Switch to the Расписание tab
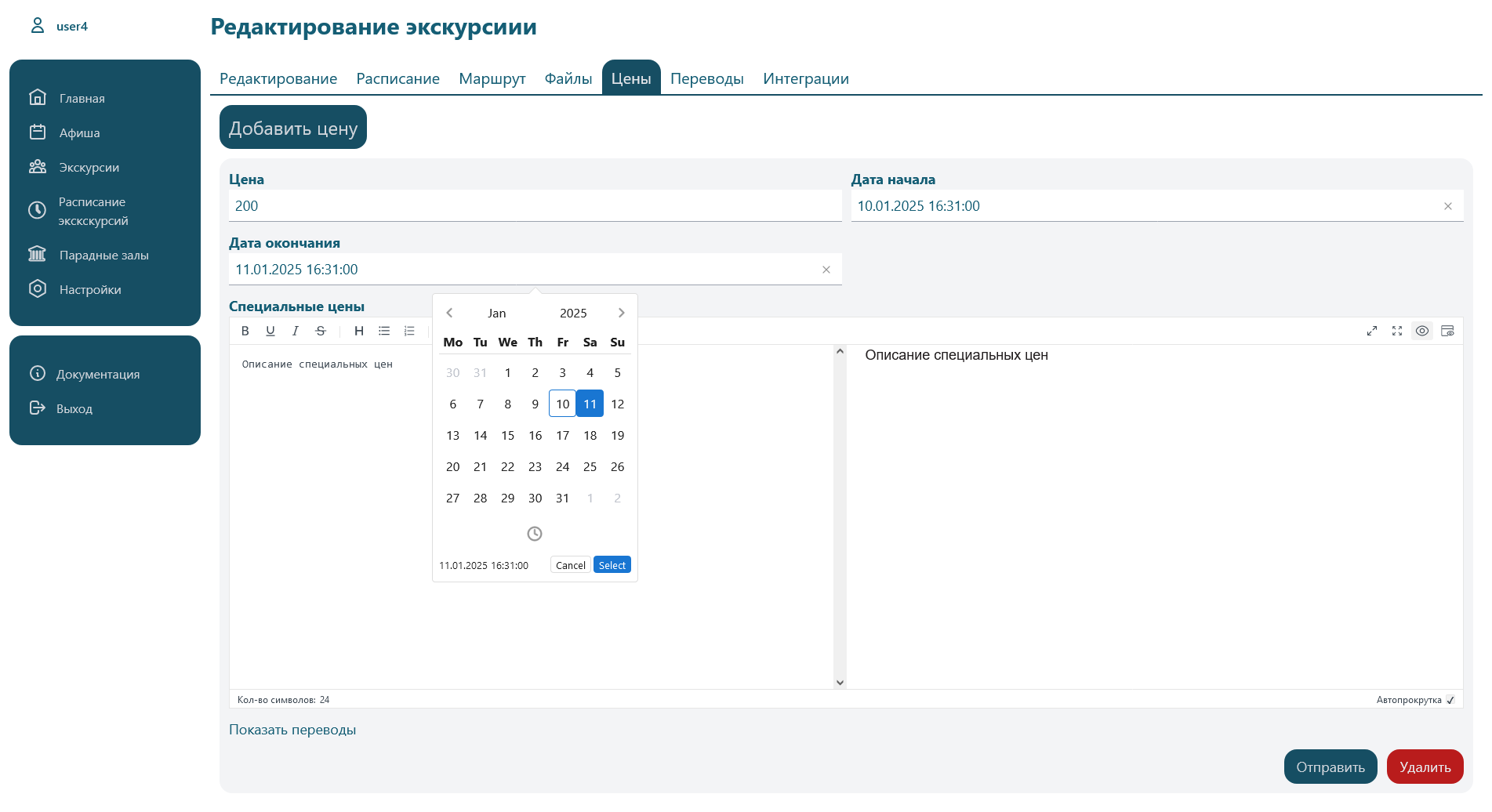Image resolution: width=1492 pixels, height=812 pixels. coord(398,78)
